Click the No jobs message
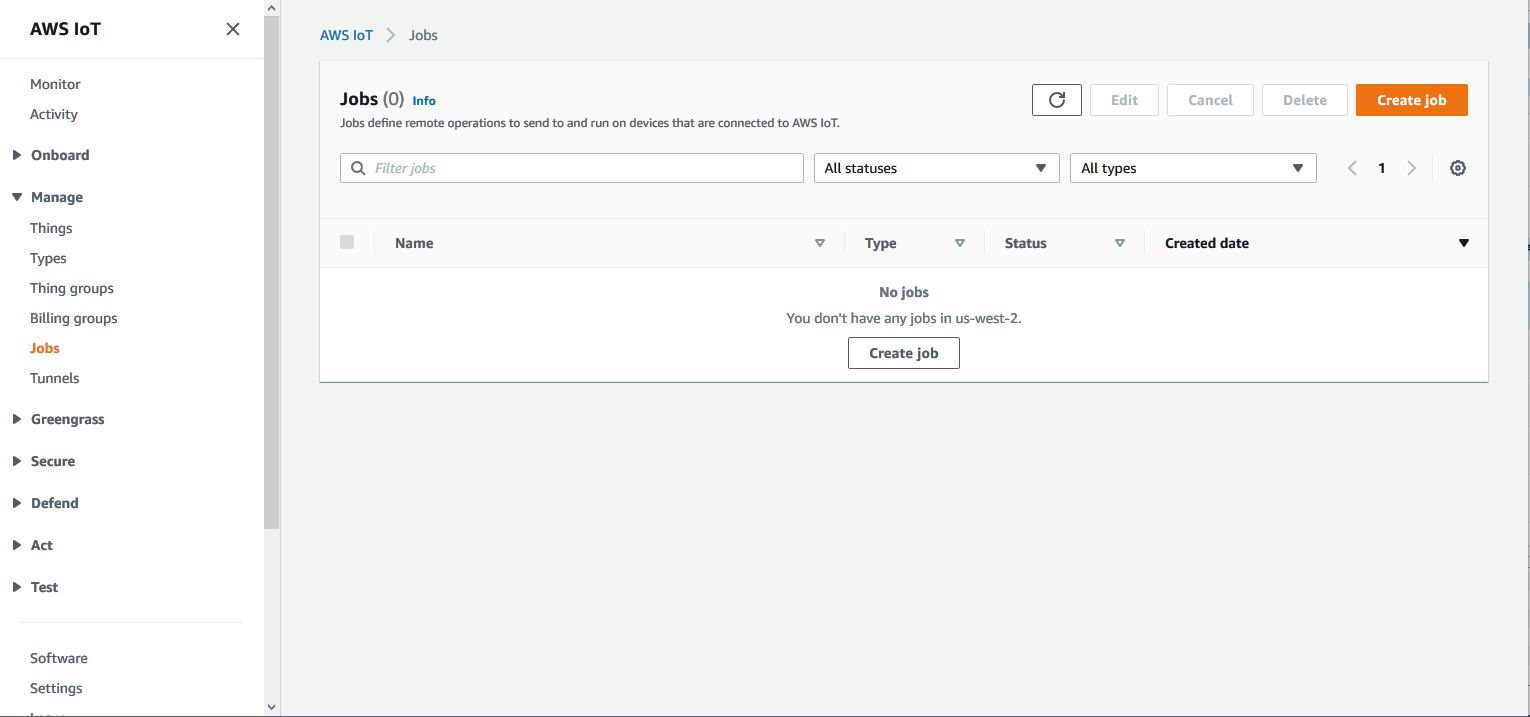Image resolution: width=1530 pixels, height=717 pixels. [904, 292]
